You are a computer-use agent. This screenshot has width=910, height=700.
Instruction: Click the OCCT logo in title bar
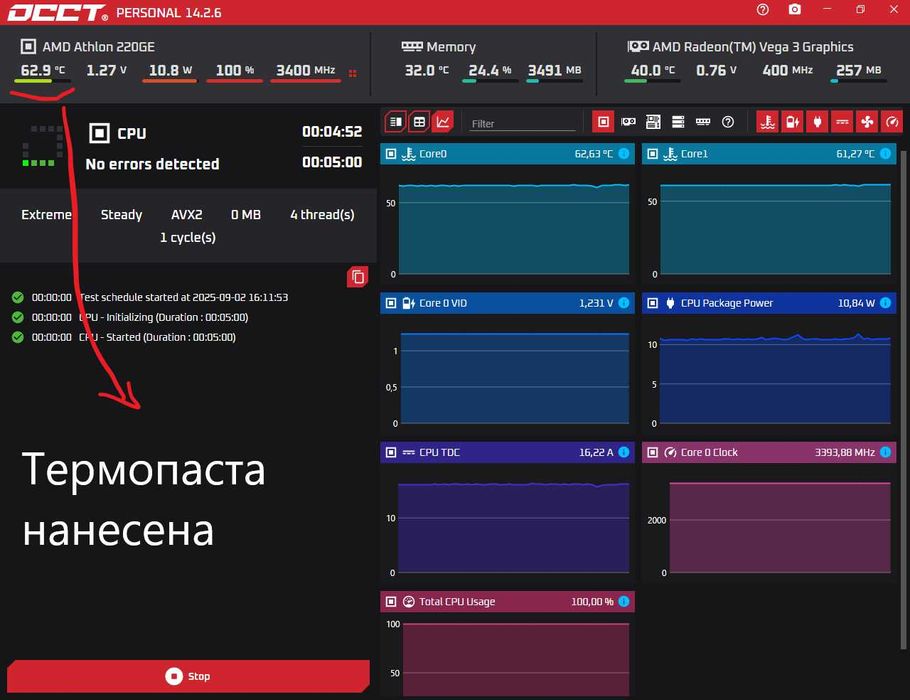point(57,12)
